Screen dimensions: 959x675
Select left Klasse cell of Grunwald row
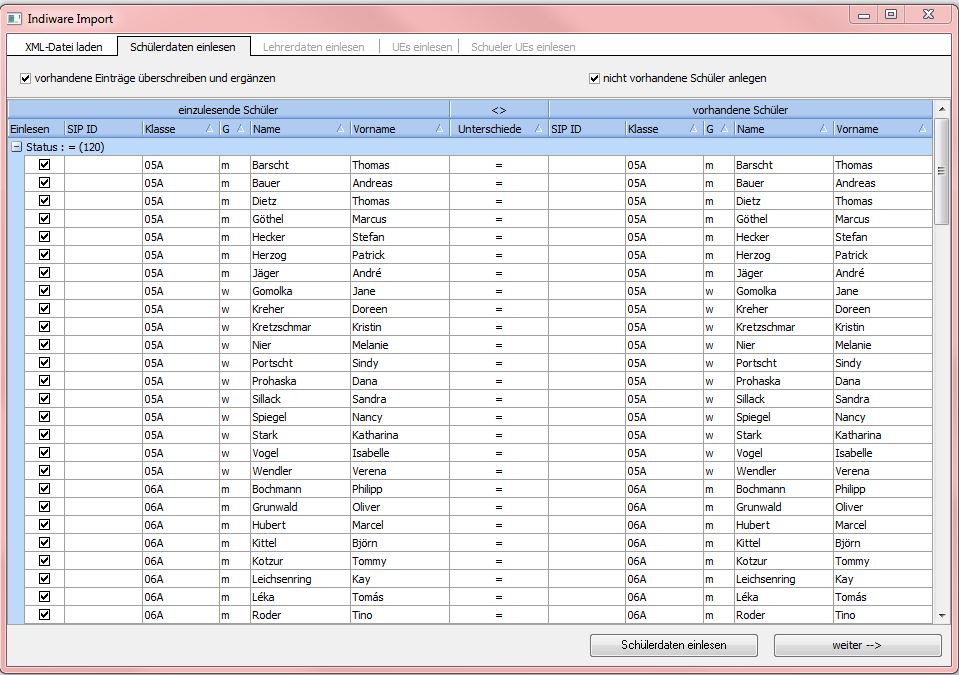point(181,507)
